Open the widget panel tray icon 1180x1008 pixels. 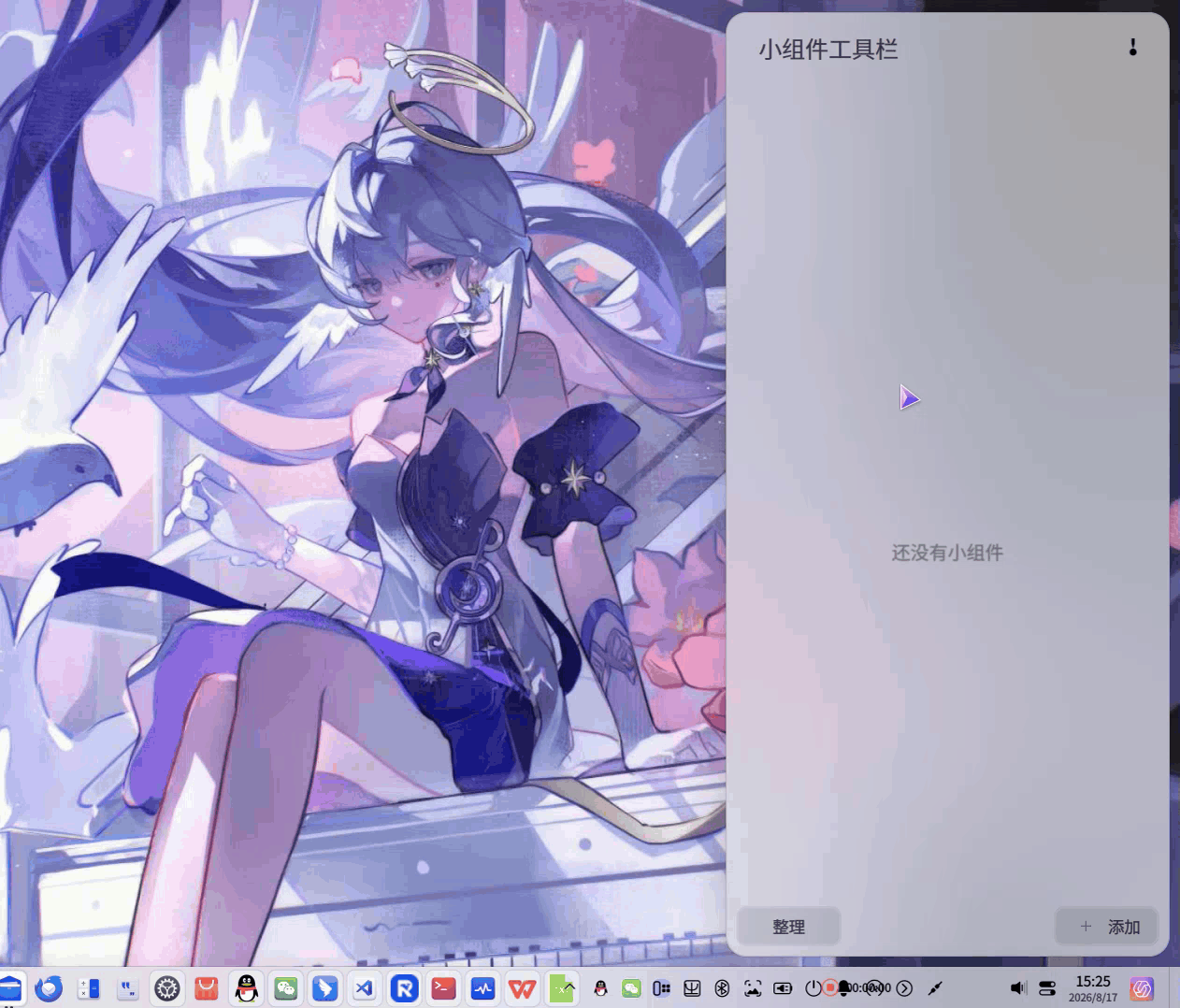click(x=662, y=987)
